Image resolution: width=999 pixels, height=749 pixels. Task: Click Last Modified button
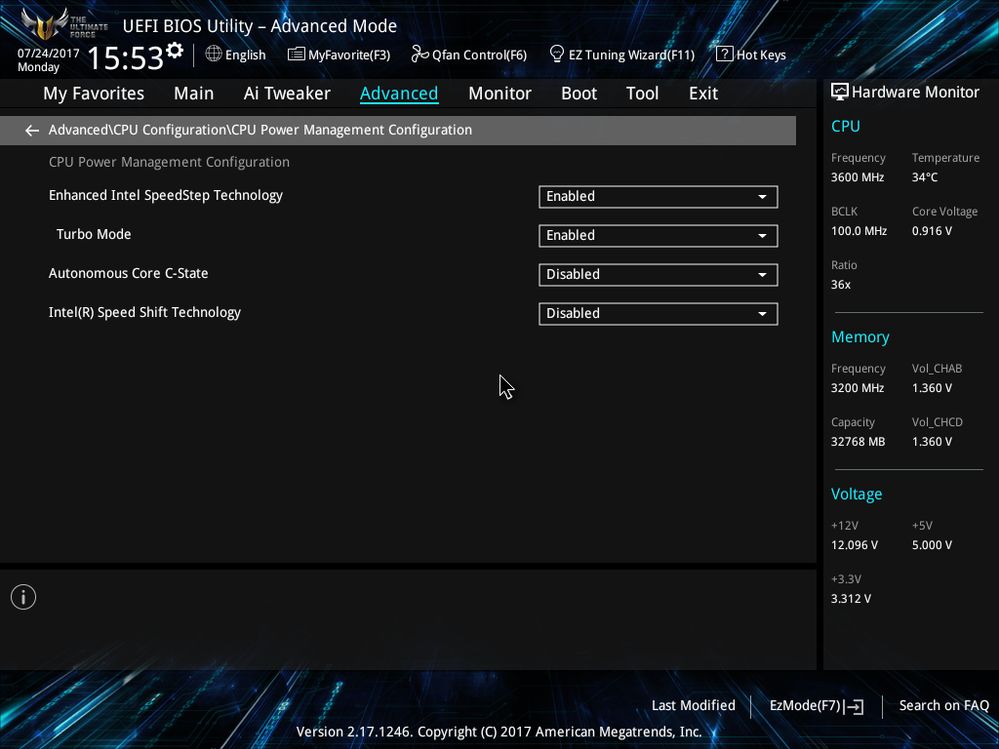(693, 706)
